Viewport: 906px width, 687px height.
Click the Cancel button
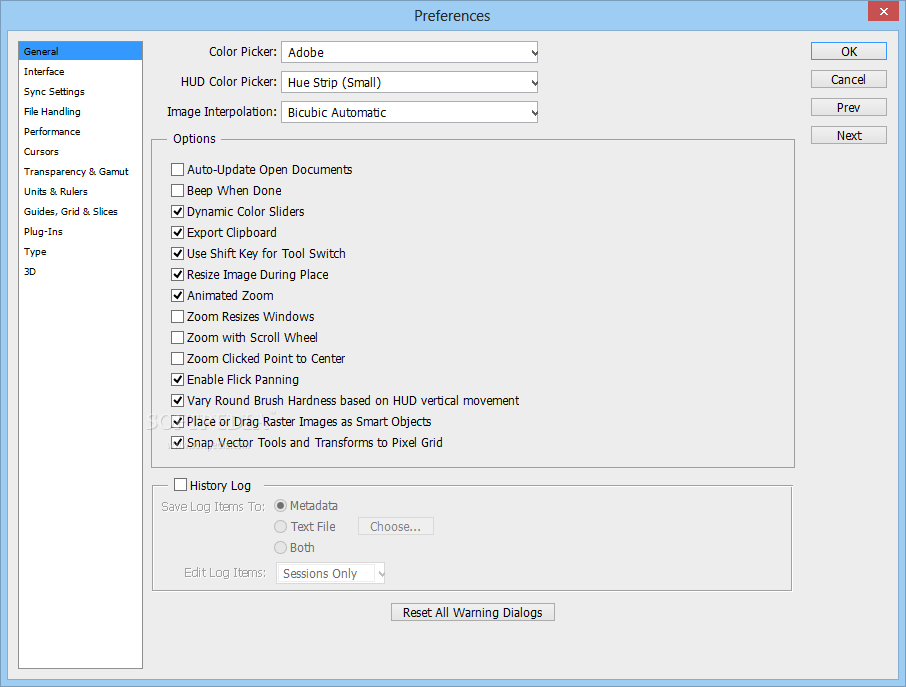pyautogui.click(x=849, y=79)
